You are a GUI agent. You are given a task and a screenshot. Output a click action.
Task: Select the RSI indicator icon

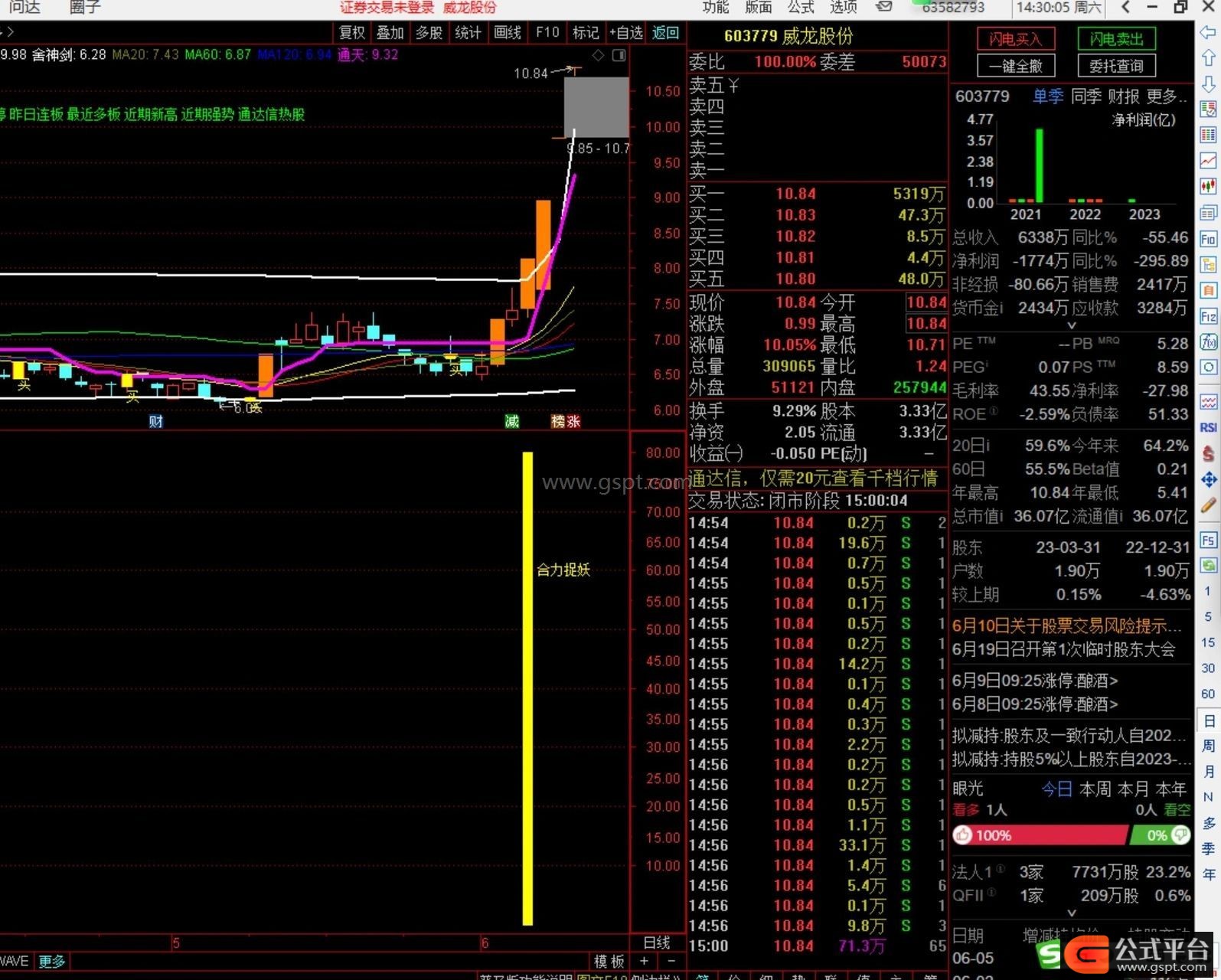(x=1208, y=427)
